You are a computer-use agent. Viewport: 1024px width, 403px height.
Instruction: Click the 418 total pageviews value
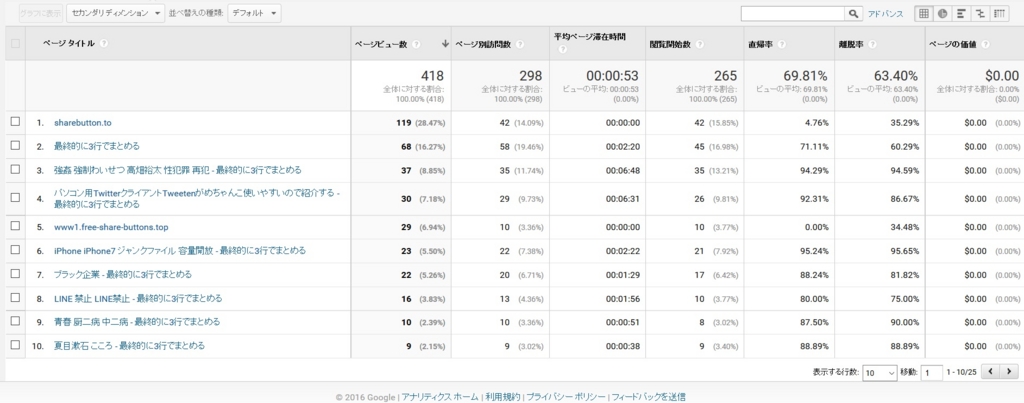click(432, 76)
